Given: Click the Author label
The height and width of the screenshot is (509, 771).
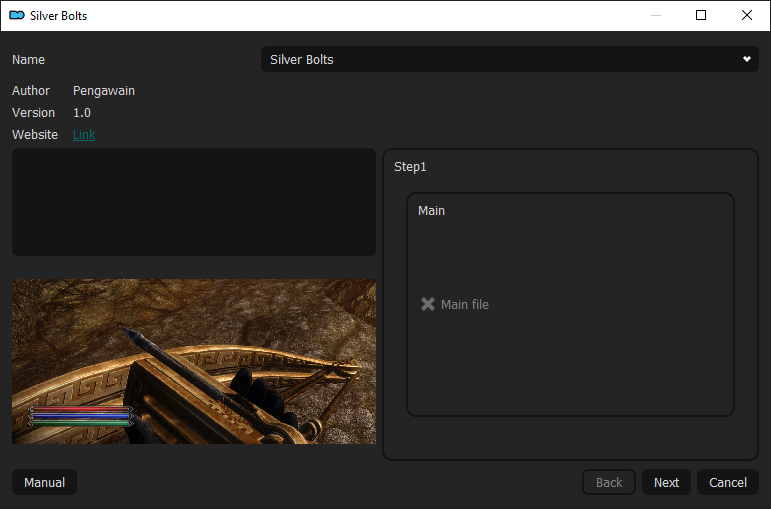Looking at the screenshot, I should click(31, 90).
